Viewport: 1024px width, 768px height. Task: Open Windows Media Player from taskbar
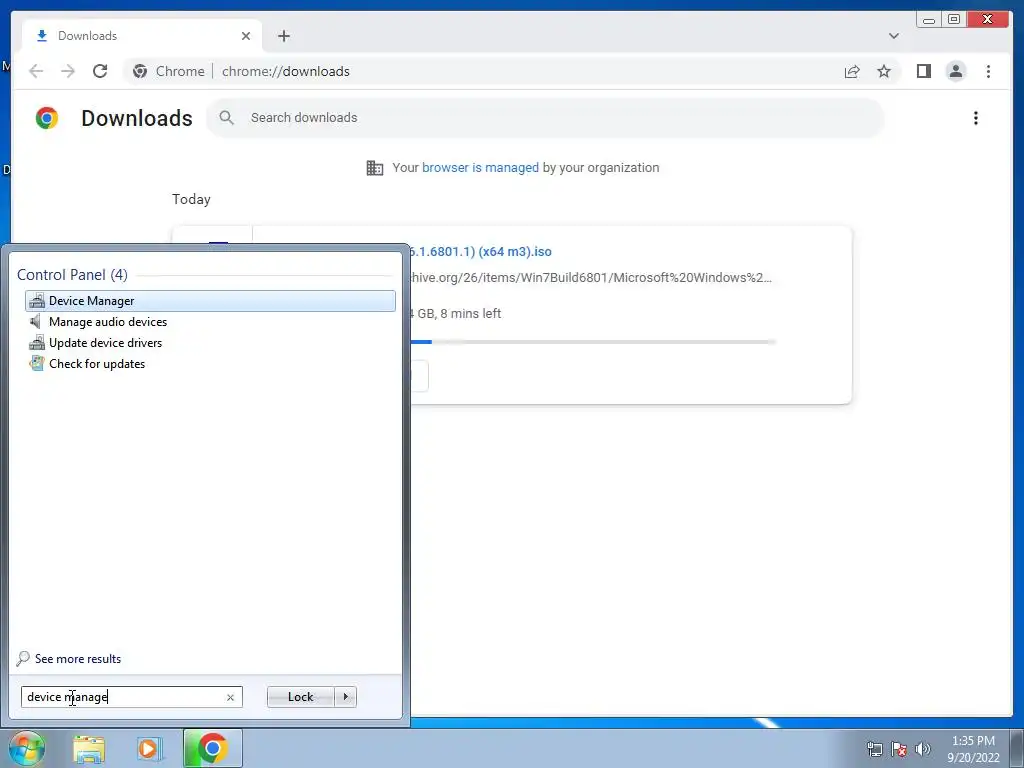[x=150, y=748]
